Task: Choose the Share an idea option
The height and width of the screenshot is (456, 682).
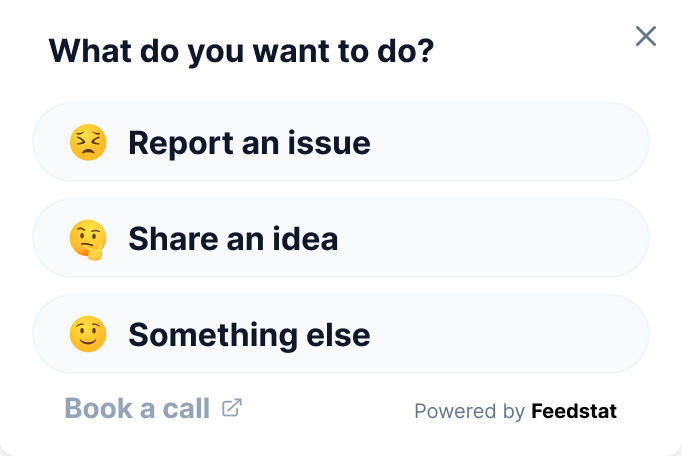Action: click(341, 239)
